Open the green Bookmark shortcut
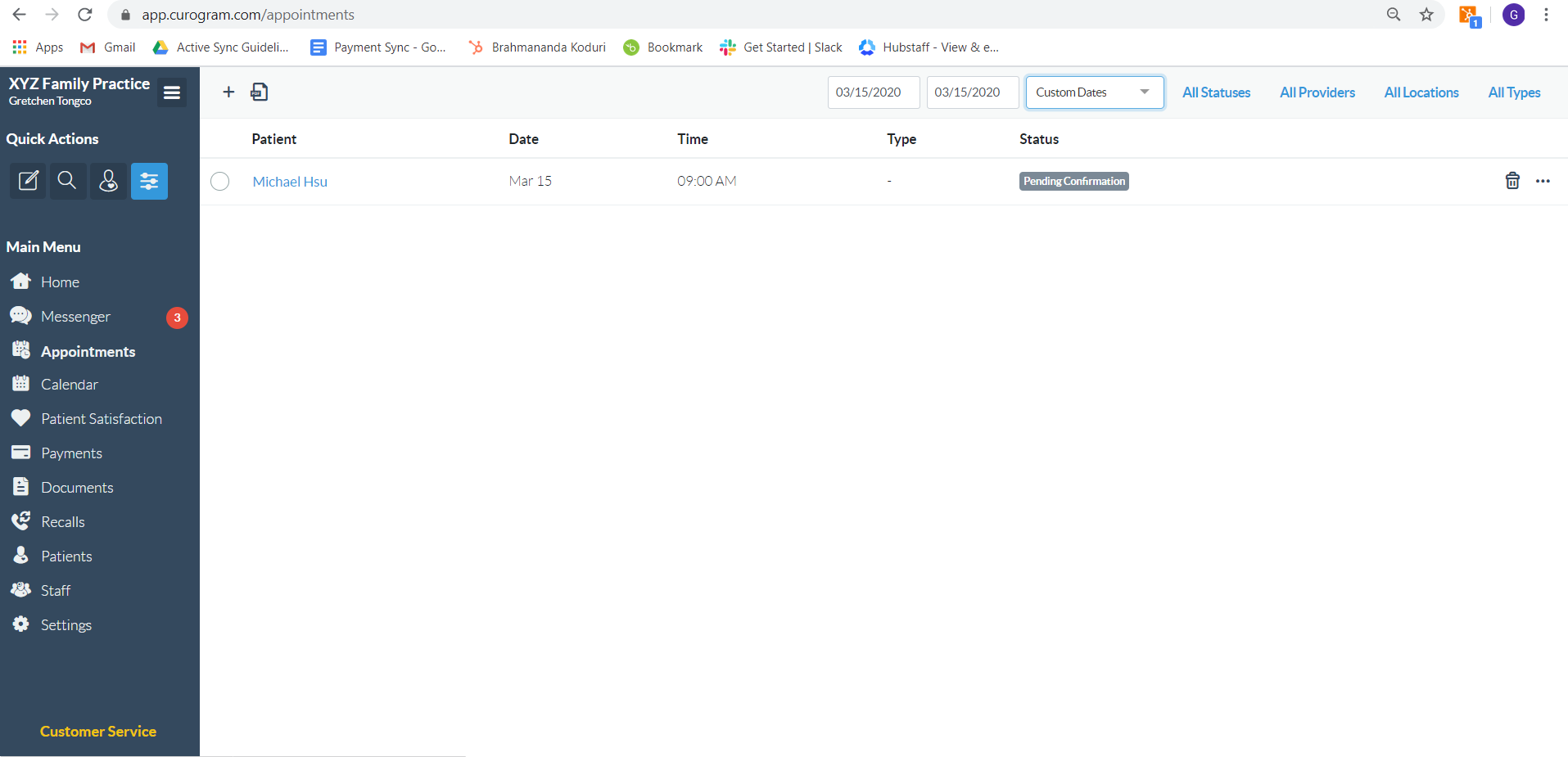The width and height of the screenshot is (1568, 757). tap(663, 47)
